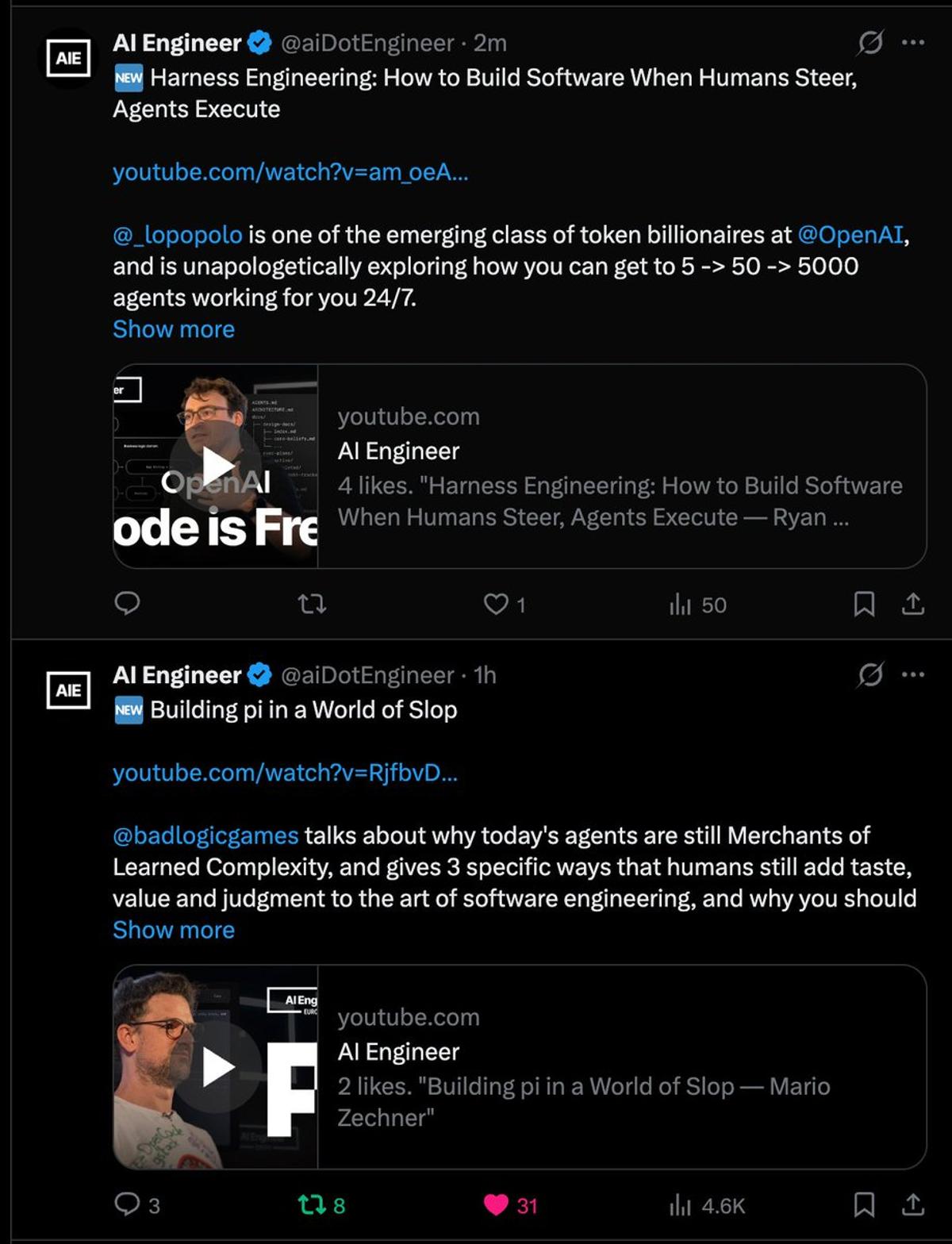The height and width of the screenshot is (1244, 952).
Task: Retweet the Harness Engineering post
Action: pos(311,605)
